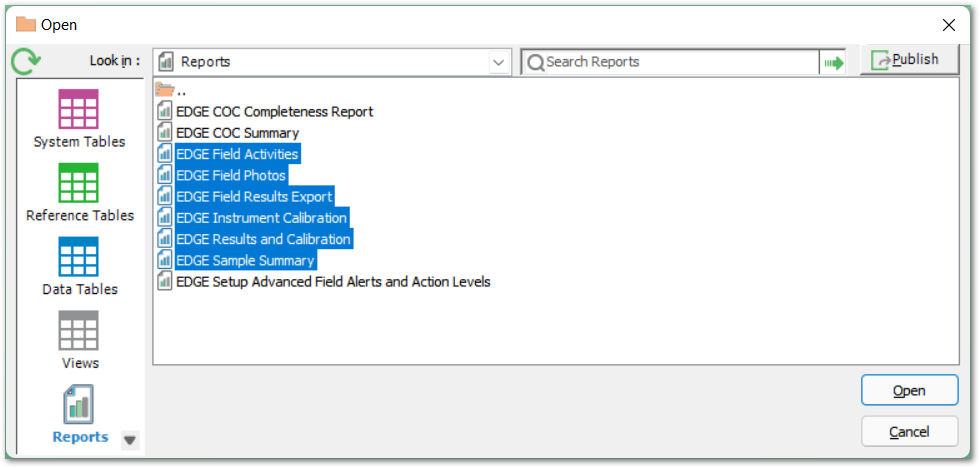
Task: Close the Open dialog window
Action: (x=949, y=25)
